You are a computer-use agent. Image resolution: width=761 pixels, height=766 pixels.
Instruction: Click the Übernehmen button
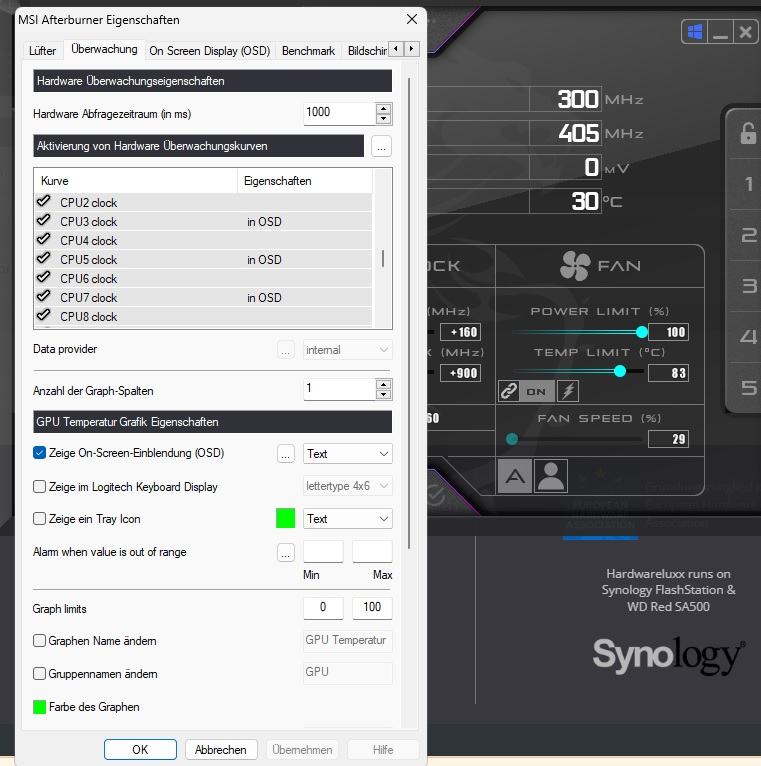pyautogui.click(x=302, y=749)
